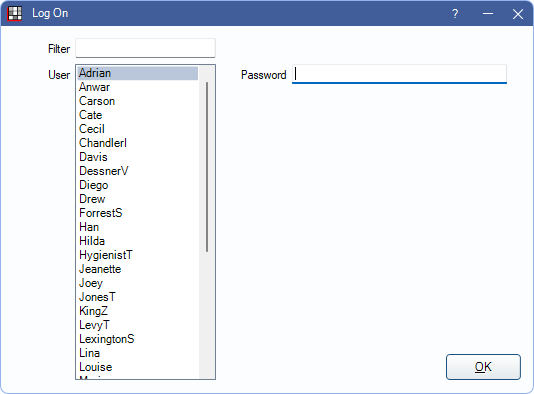The width and height of the screenshot is (534, 394).
Task: Choose Diego as the user
Action: (138, 185)
